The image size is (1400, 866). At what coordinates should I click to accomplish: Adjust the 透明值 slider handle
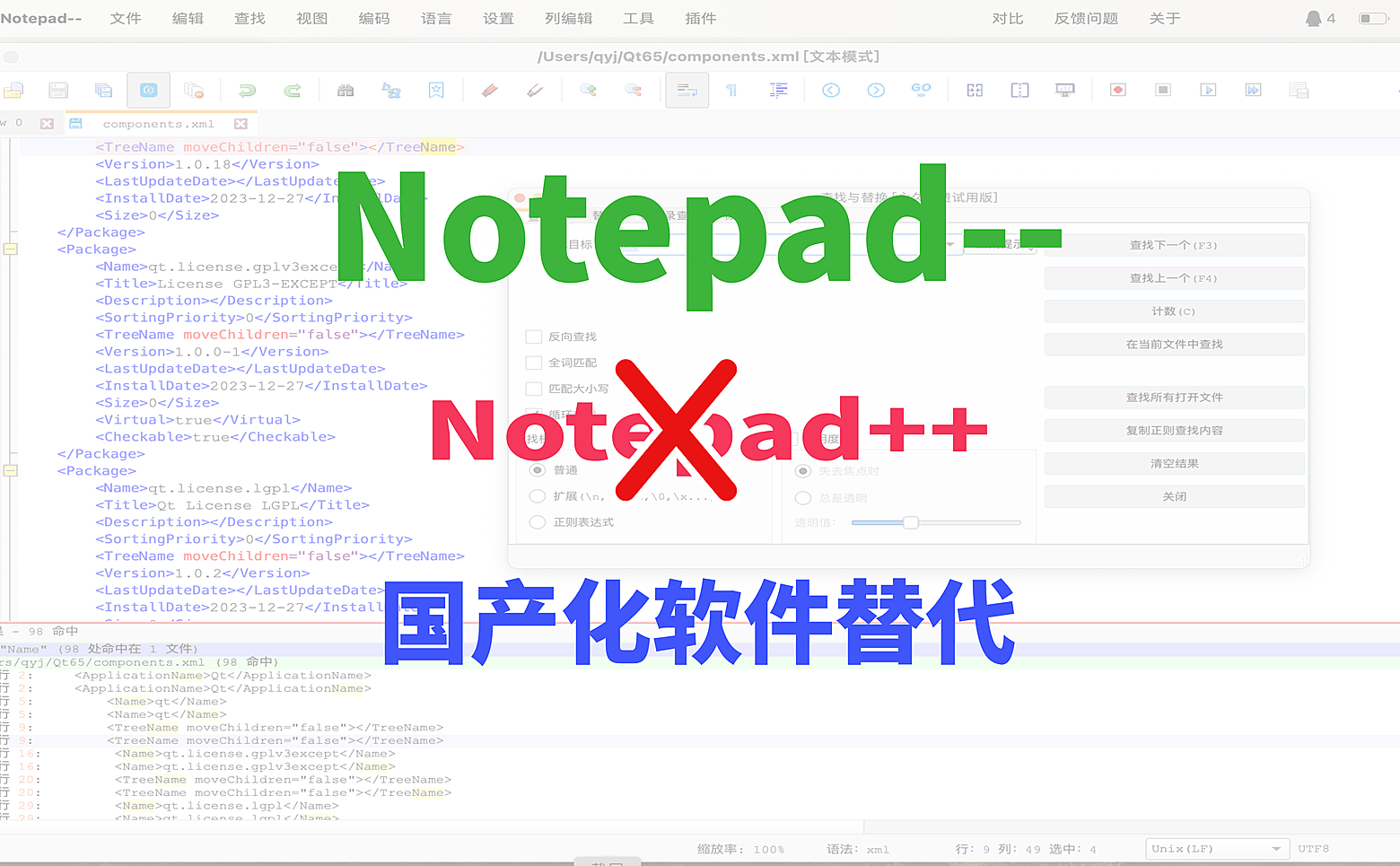pos(910,522)
